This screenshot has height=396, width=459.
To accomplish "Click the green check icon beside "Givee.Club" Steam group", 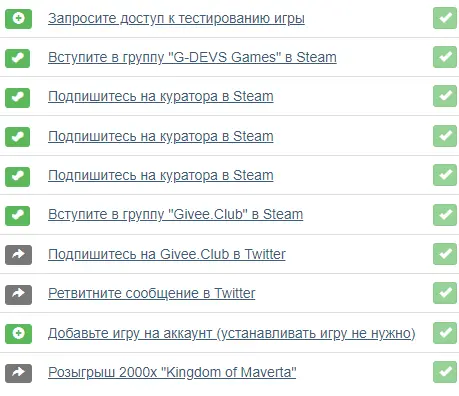I will [x=18, y=216].
